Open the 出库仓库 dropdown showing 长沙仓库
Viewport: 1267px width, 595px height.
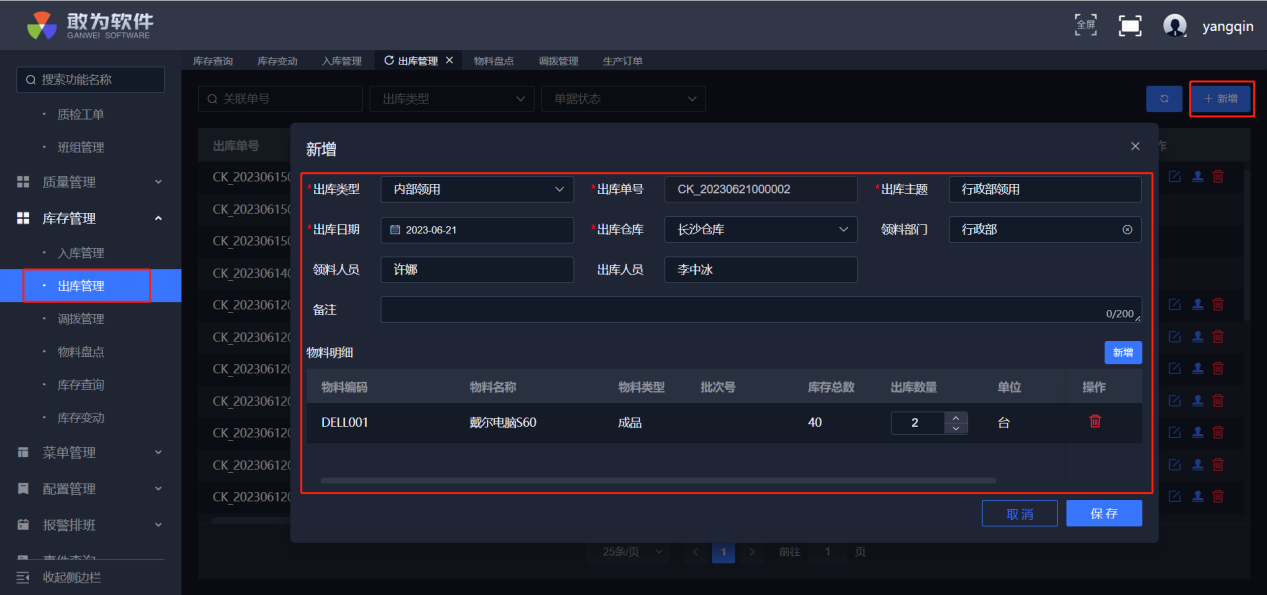[760, 230]
